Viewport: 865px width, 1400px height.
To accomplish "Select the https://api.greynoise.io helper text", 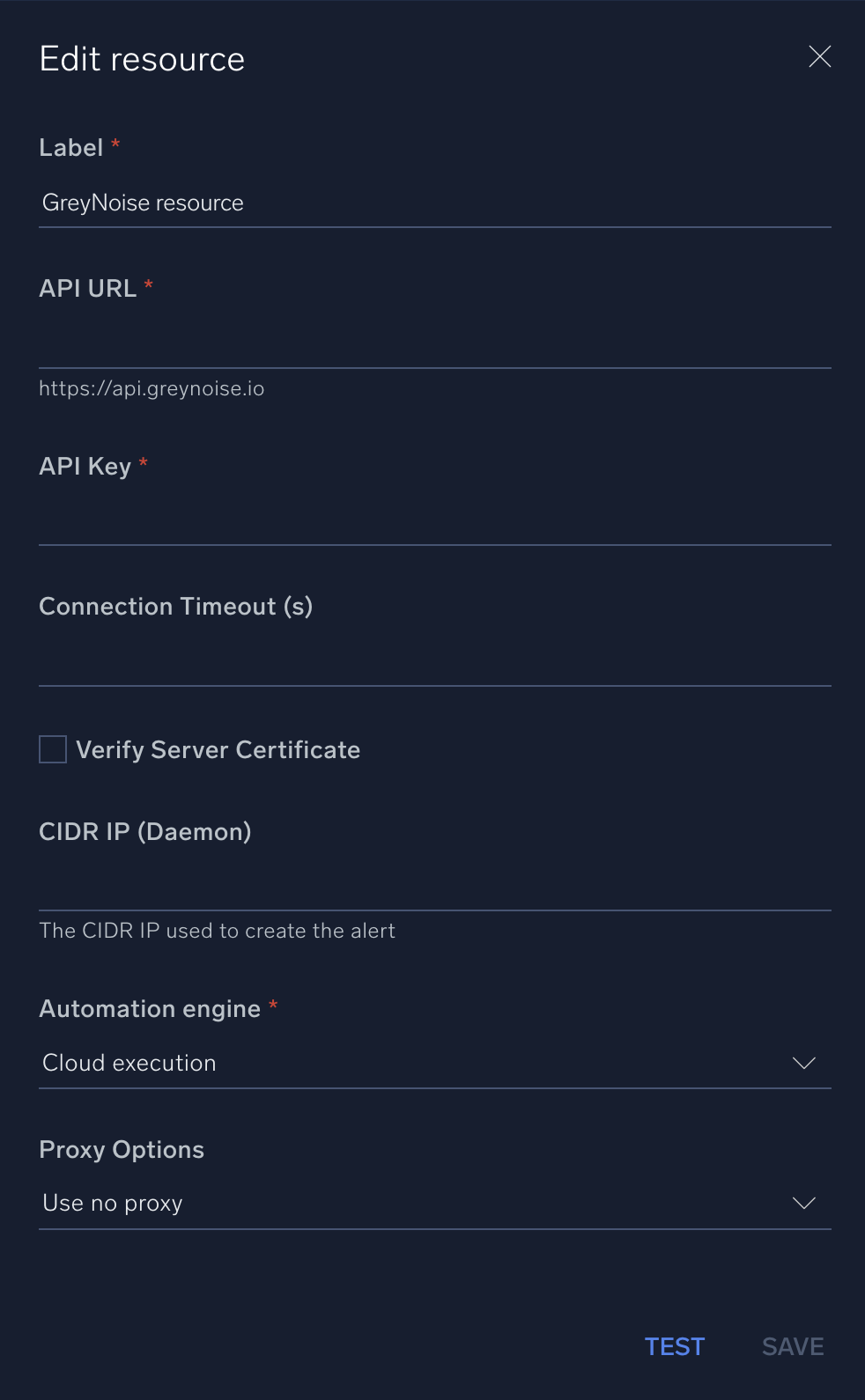I will (x=152, y=388).
